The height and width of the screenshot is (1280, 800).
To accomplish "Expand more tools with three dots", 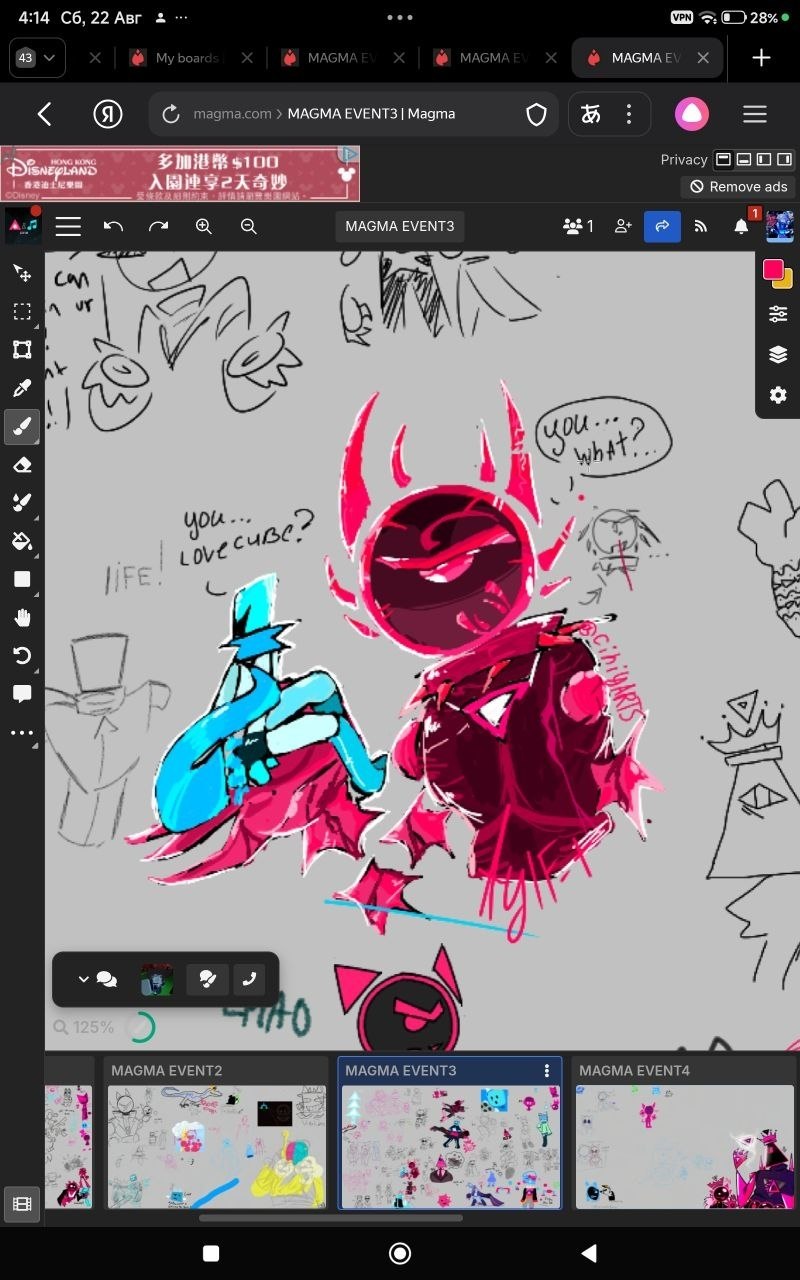I will pyautogui.click(x=22, y=733).
